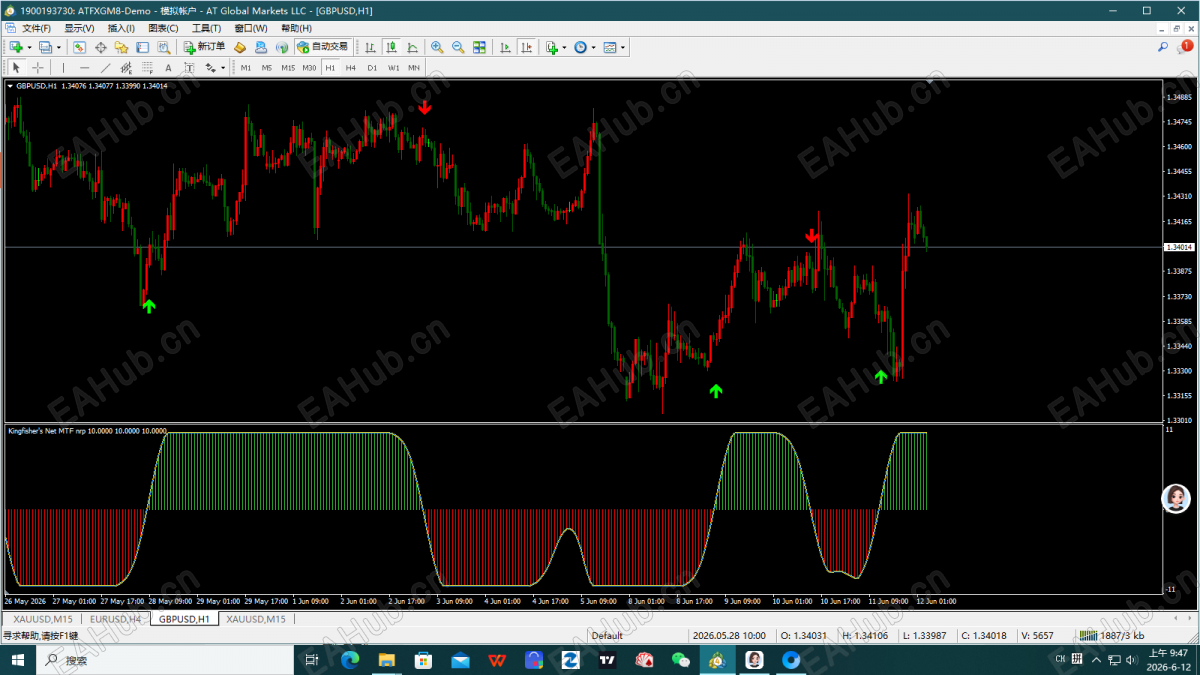This screenshot has height=675, width=1200.
Task: Click the floating avatar icon beside chart
Action: click(1176, 498)
